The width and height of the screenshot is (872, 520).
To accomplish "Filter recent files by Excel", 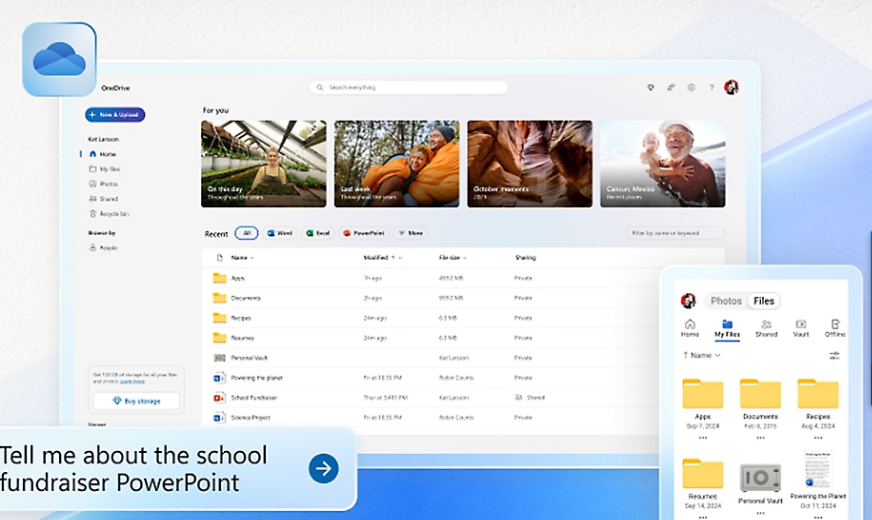I will [318, 233].
